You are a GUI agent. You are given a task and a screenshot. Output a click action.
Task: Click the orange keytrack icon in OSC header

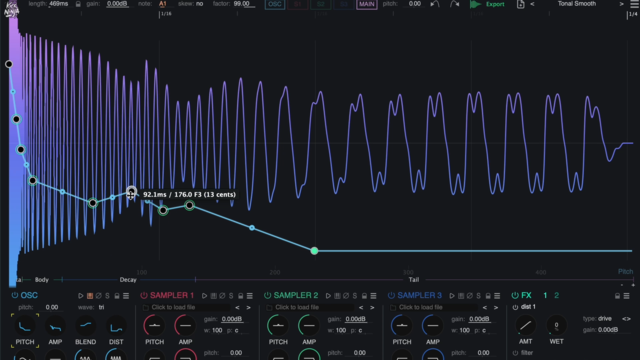pos(90,296)
